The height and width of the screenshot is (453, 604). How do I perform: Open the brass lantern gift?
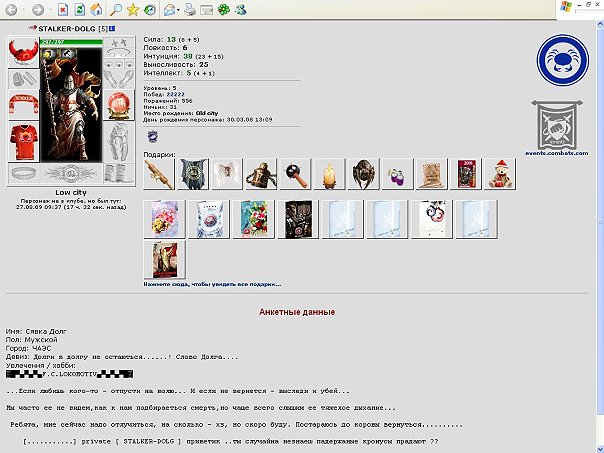261,174
